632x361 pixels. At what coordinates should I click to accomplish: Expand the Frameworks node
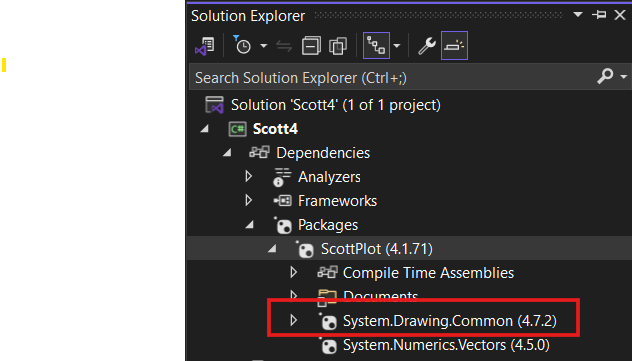(x=249, y=201)
